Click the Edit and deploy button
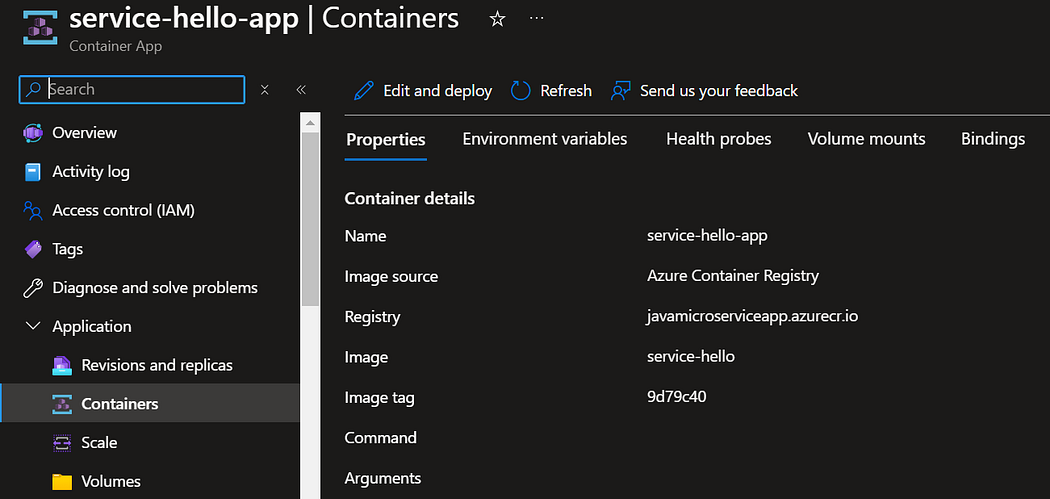Image resolution: width=1050 pixels, height=499 pixels. pos(423,90)
